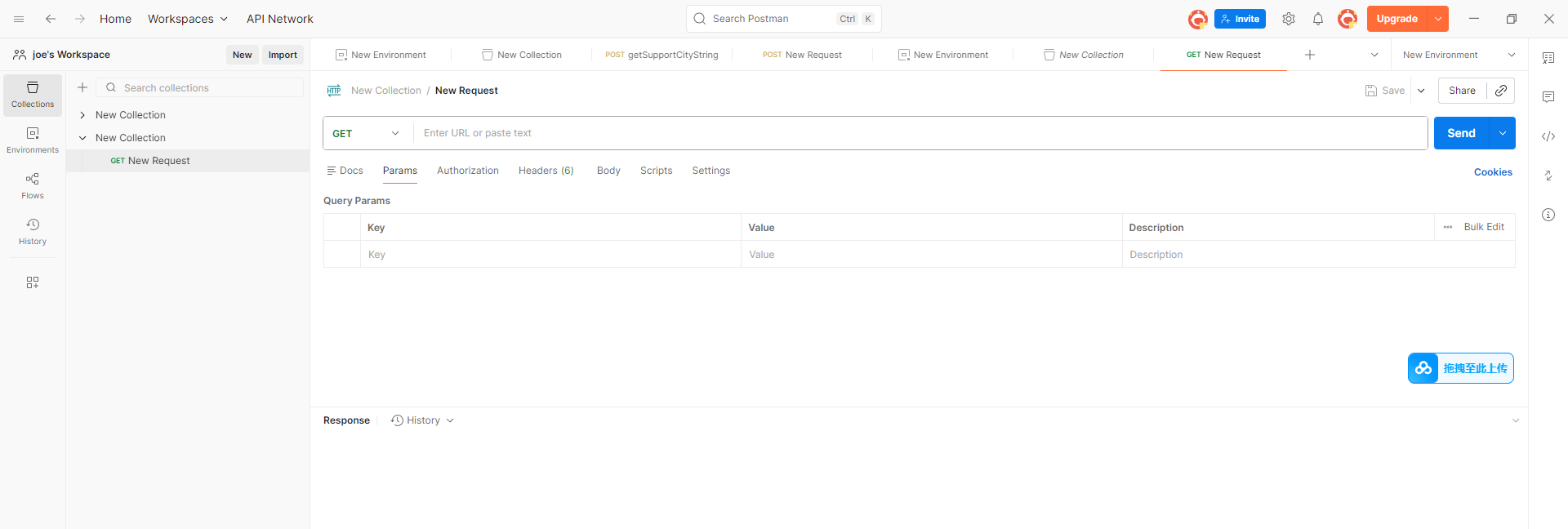The width and height of the screenshot is (1568, 529).
Task: Open the Collections sidebar panel
Action: click(x=33, y=95)
